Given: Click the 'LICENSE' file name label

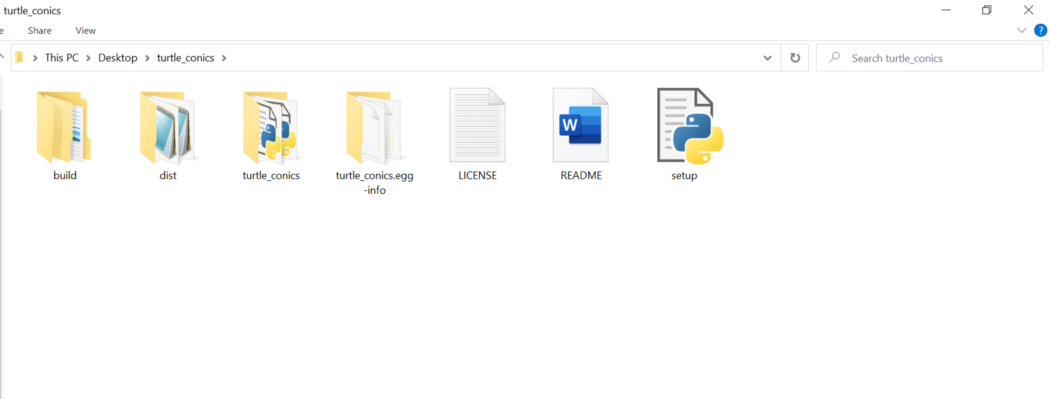Looking at the screenshot, I should [477, 176].
